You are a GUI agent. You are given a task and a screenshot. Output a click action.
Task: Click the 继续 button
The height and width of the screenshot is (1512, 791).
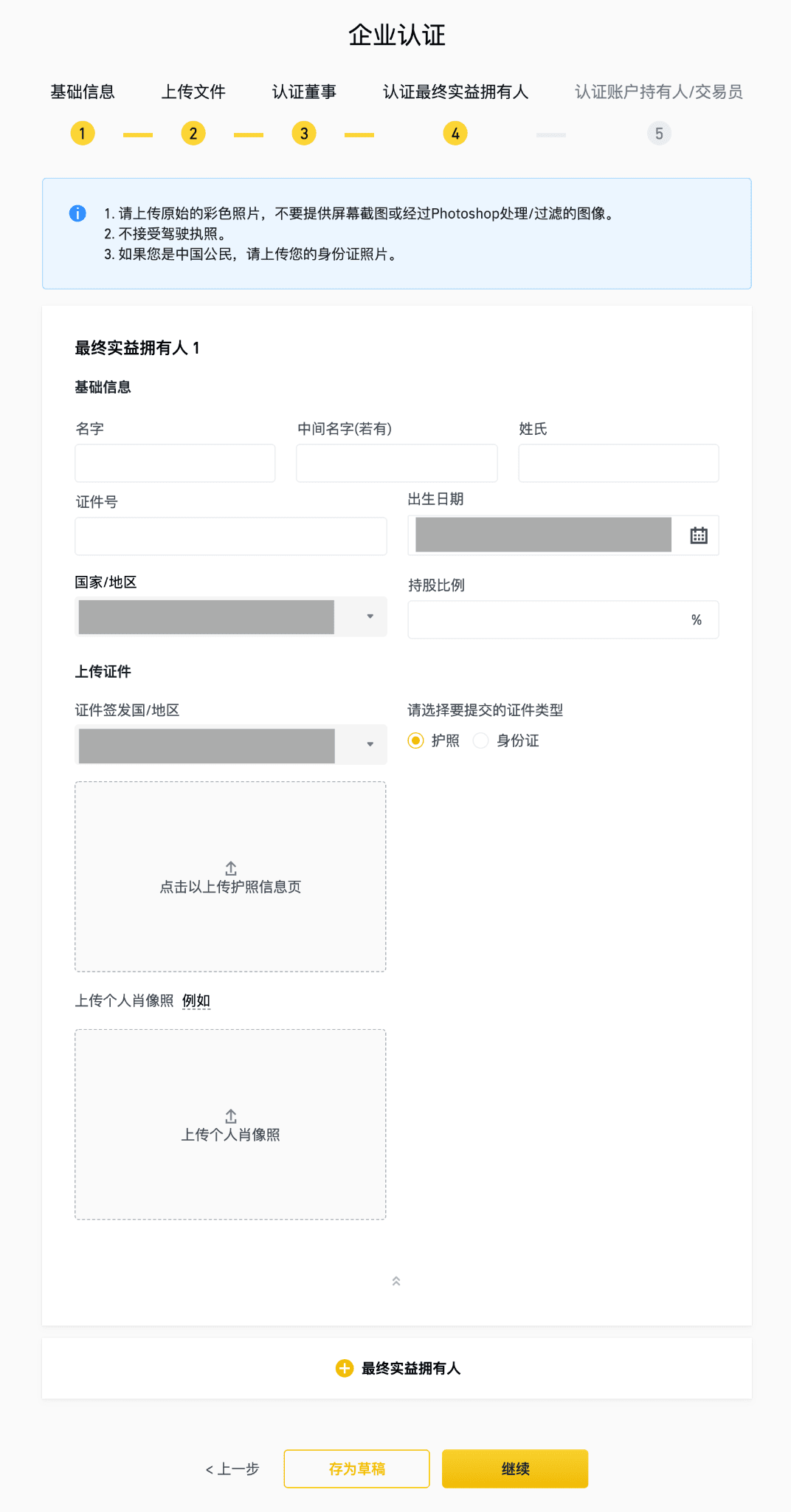(x=515, y=1468)
